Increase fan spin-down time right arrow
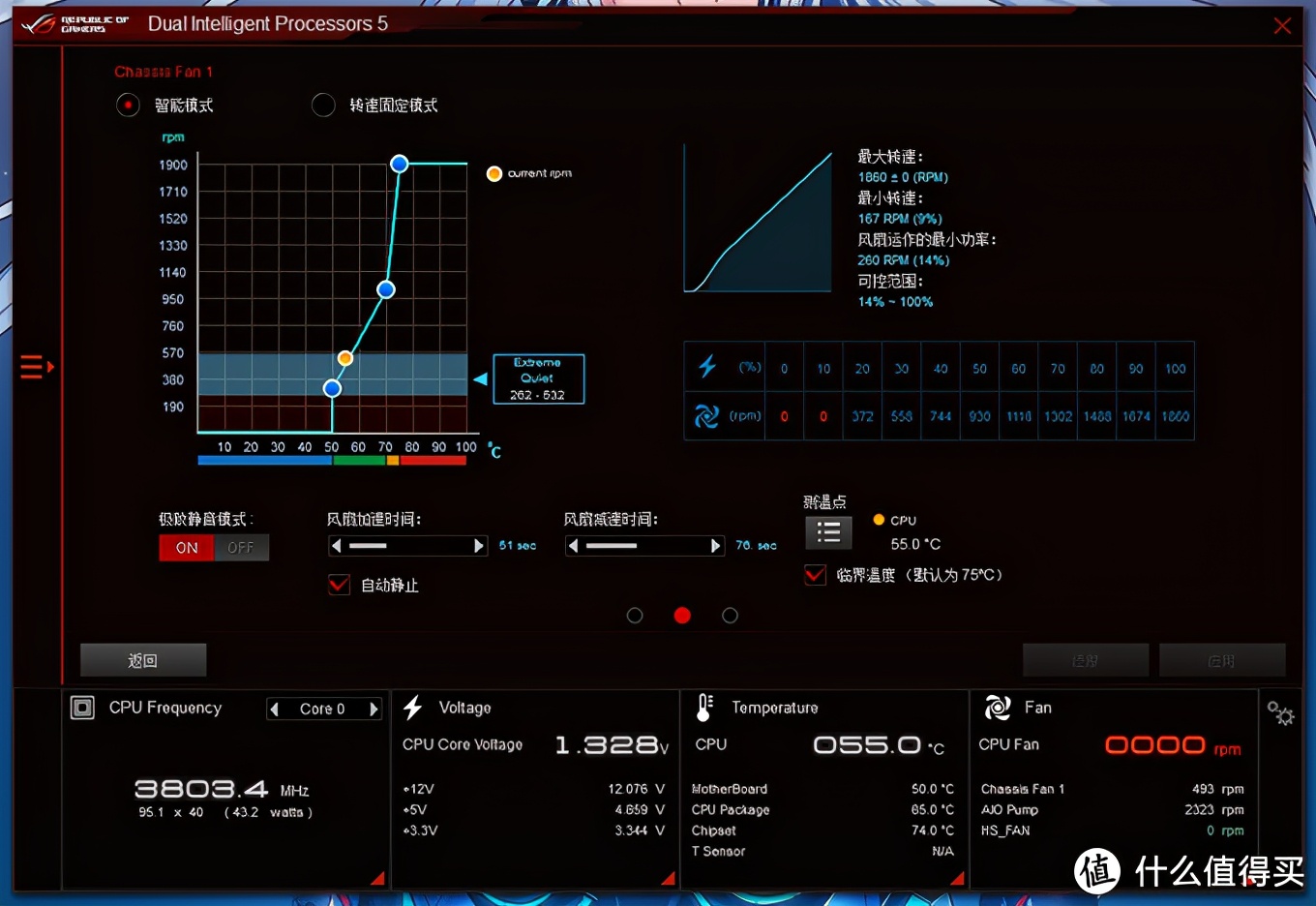Screen dimensions: 1316x906 (716, 546)
